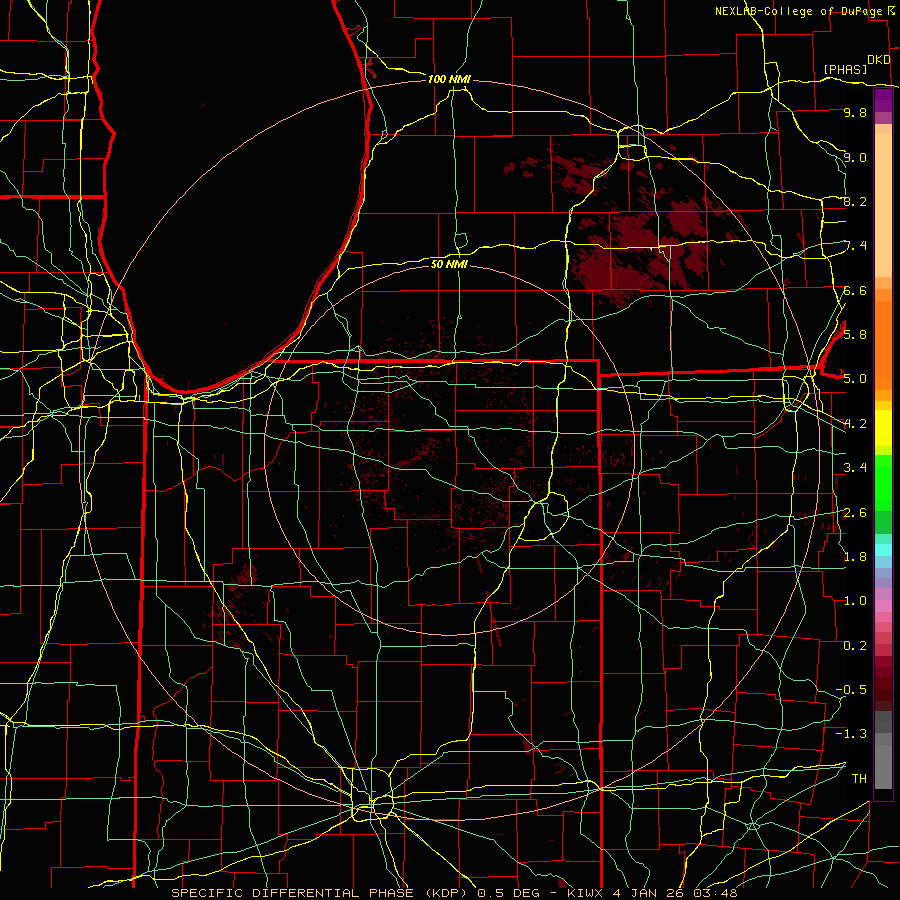
Task: Click the -0.5 value on the scale
Action: point(852,689)
